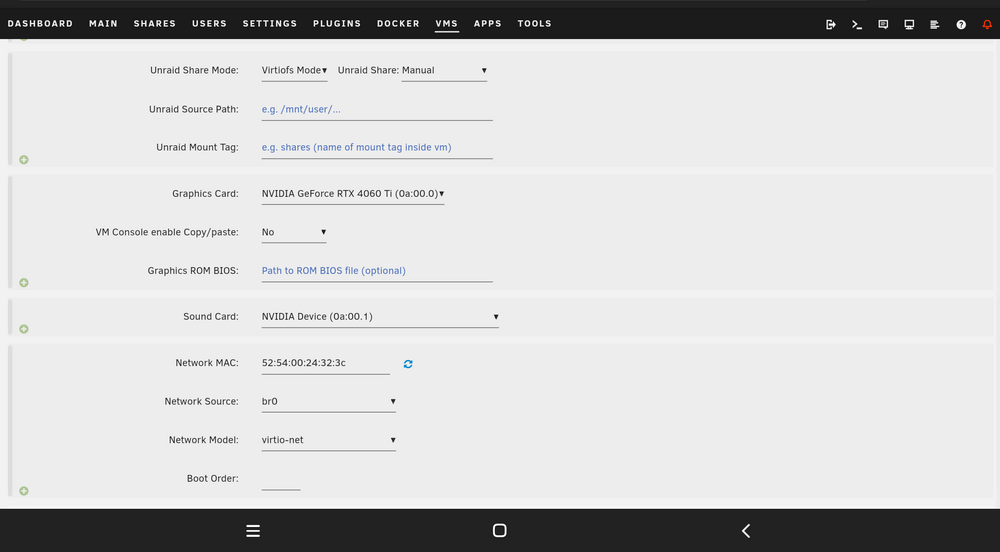Go to the Docker tab
The image size is (1000, 552).
[x=398, y=24]
